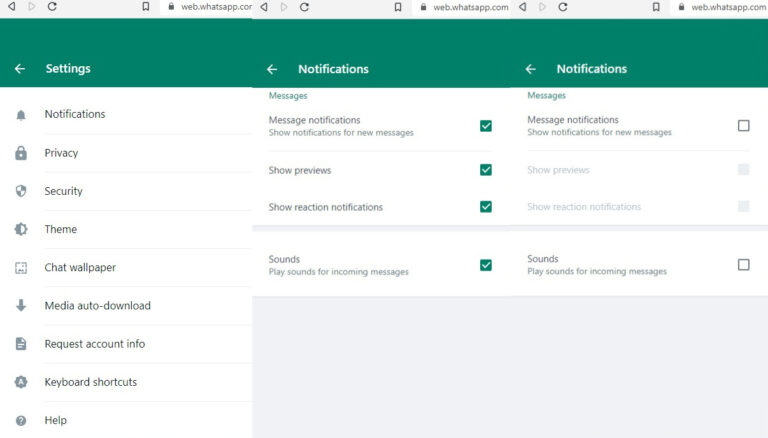Uncheck Sounds checkbox in middle panel
The image size is (768, 438).
pos(486,265)
